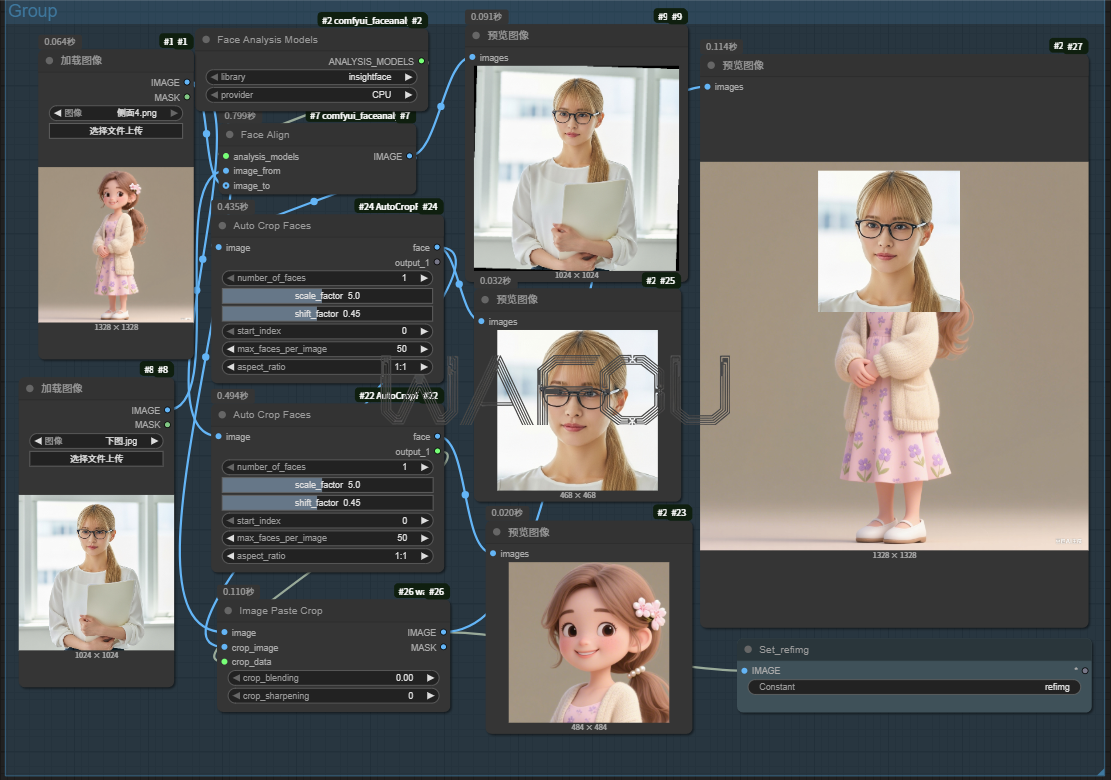
Task: Open the 侧面4.png image dropdown
Action: coord(116,113)
